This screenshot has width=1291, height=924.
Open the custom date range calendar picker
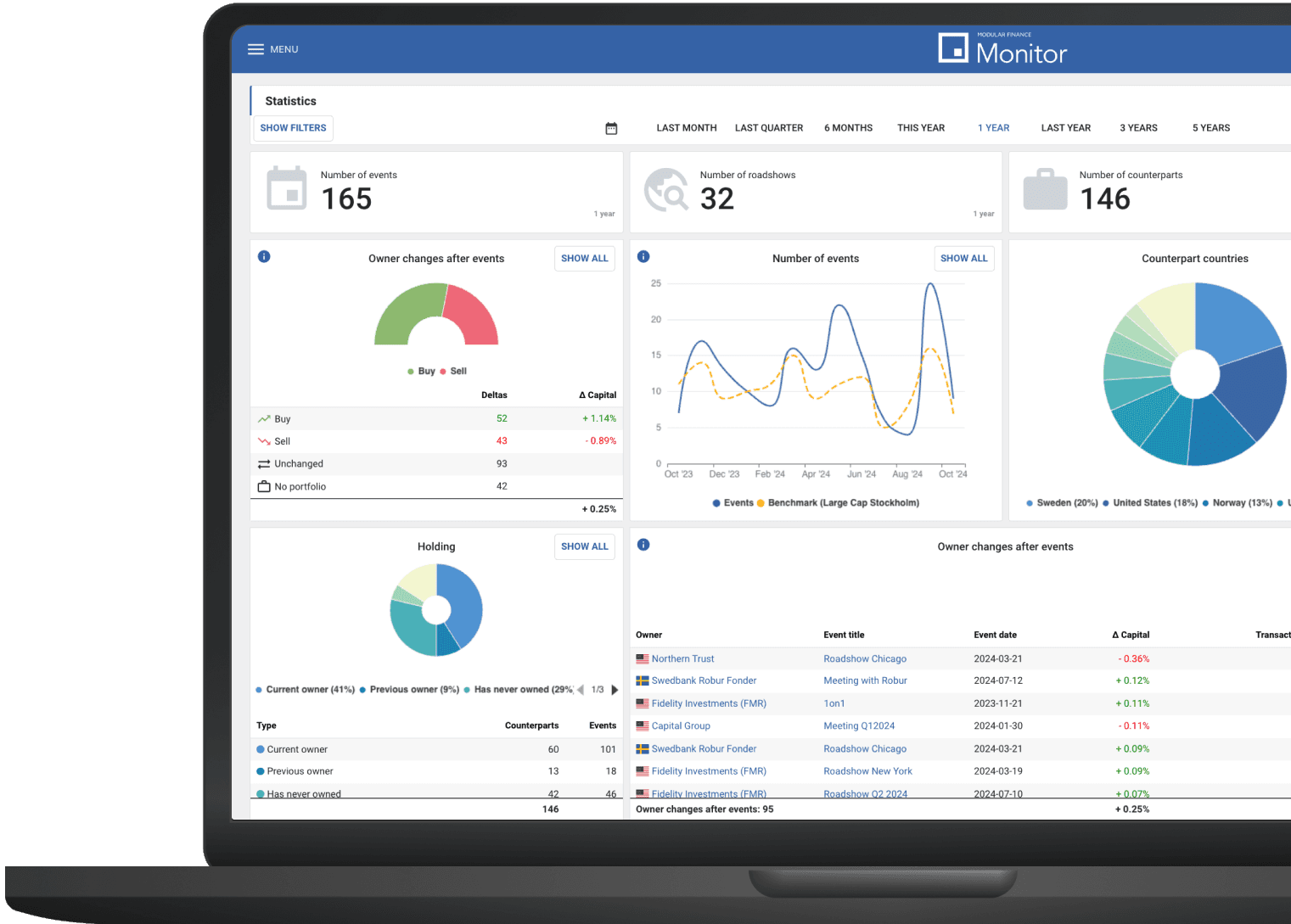611,127
